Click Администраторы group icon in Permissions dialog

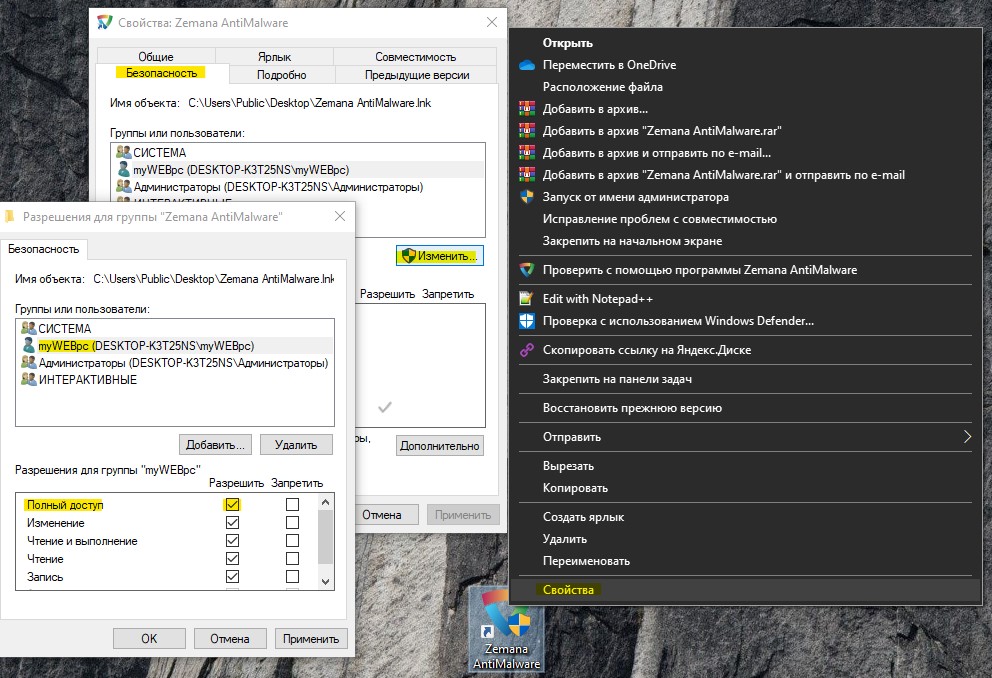point(28,362)
